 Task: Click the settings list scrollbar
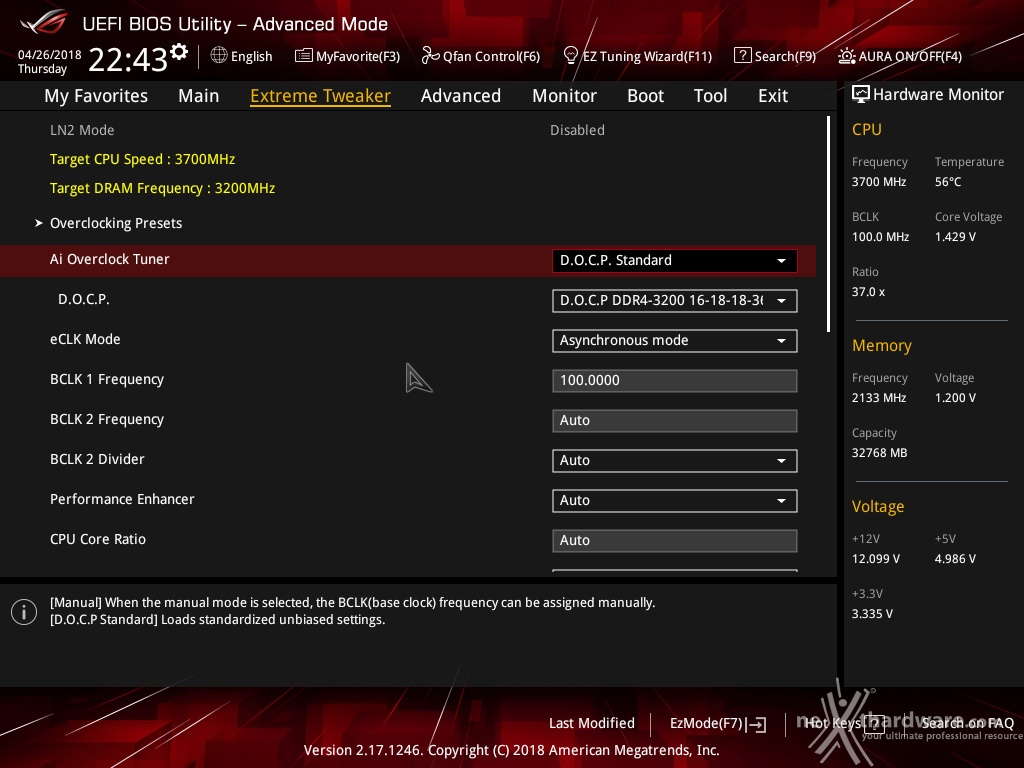click(828, 224)
